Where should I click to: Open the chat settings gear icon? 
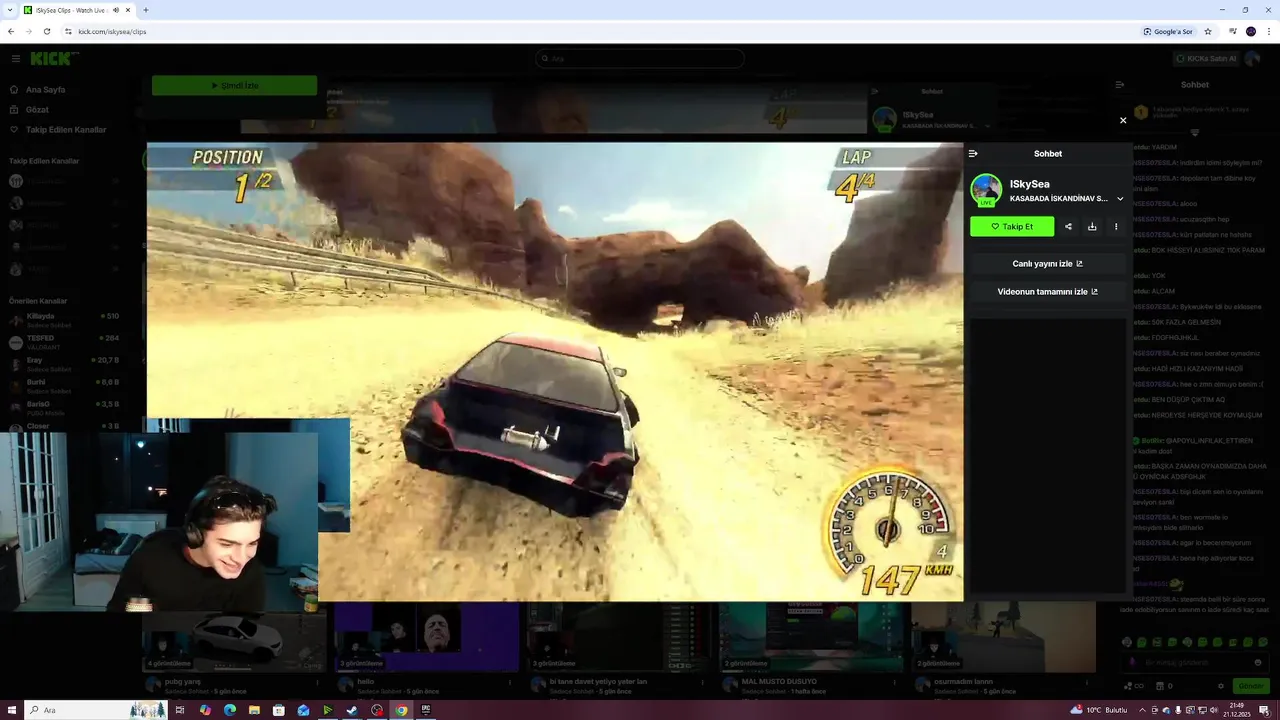click(1221, 686)
